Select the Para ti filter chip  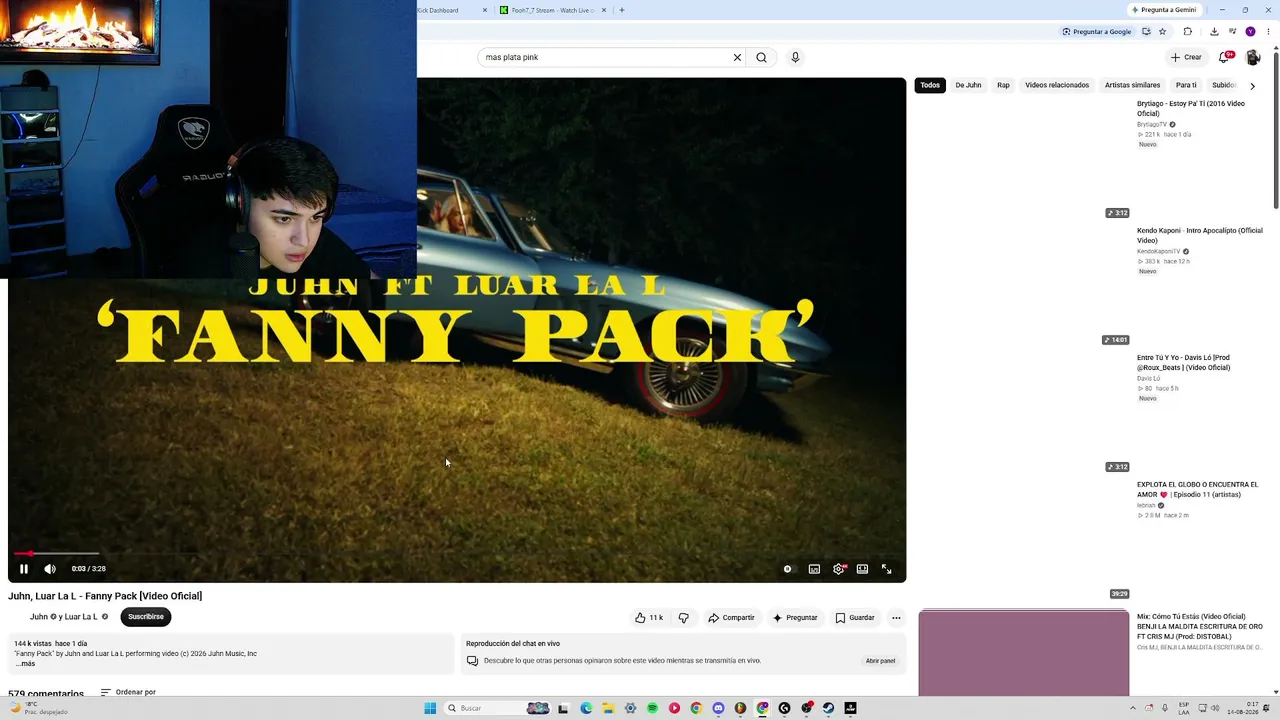pos(1186,85)
